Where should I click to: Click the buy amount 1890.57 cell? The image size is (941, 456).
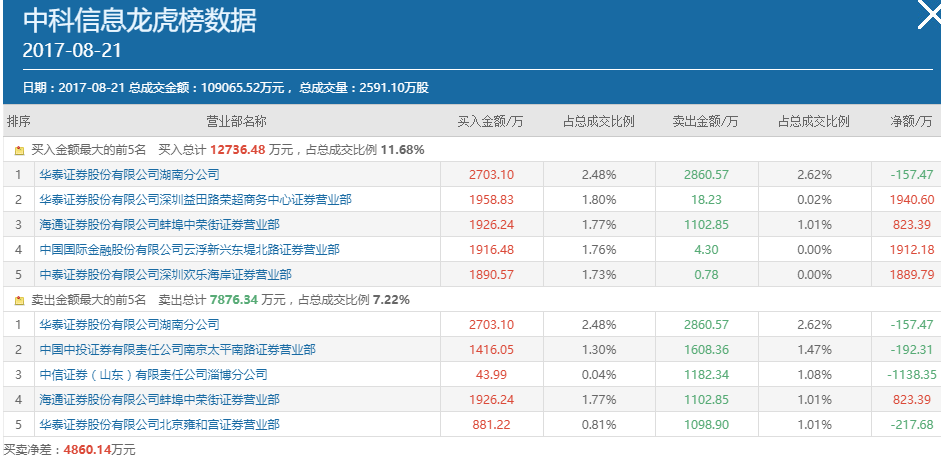pos(492,275)
